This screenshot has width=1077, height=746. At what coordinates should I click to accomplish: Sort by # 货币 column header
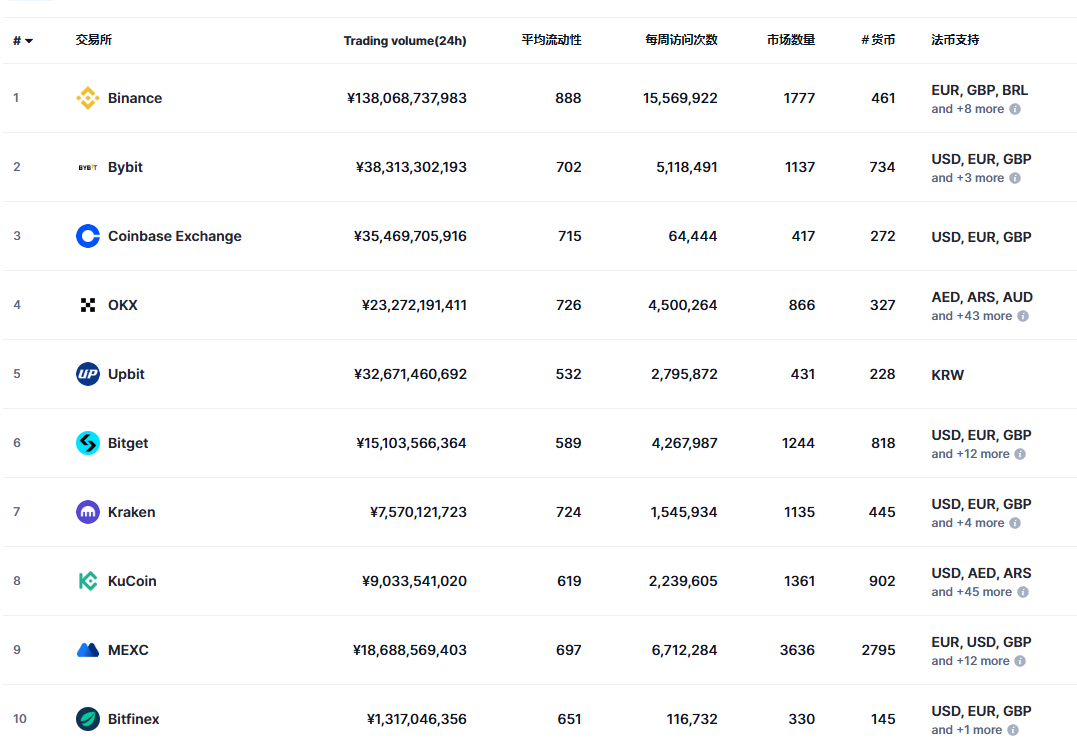878,40
